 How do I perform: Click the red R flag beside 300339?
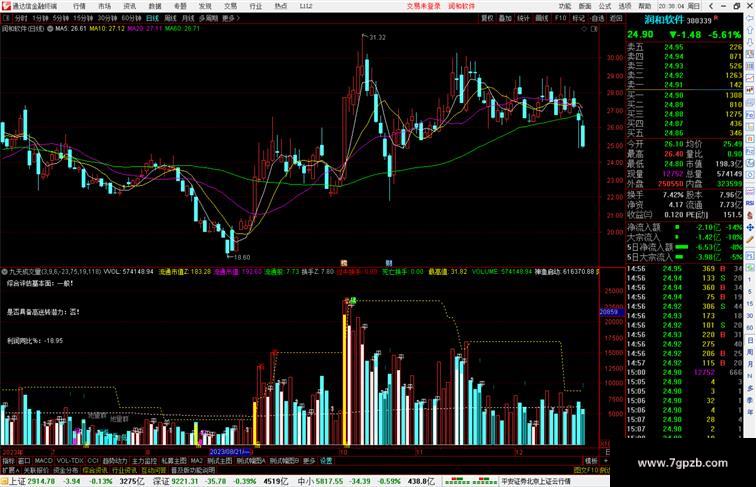click(716, 18)
